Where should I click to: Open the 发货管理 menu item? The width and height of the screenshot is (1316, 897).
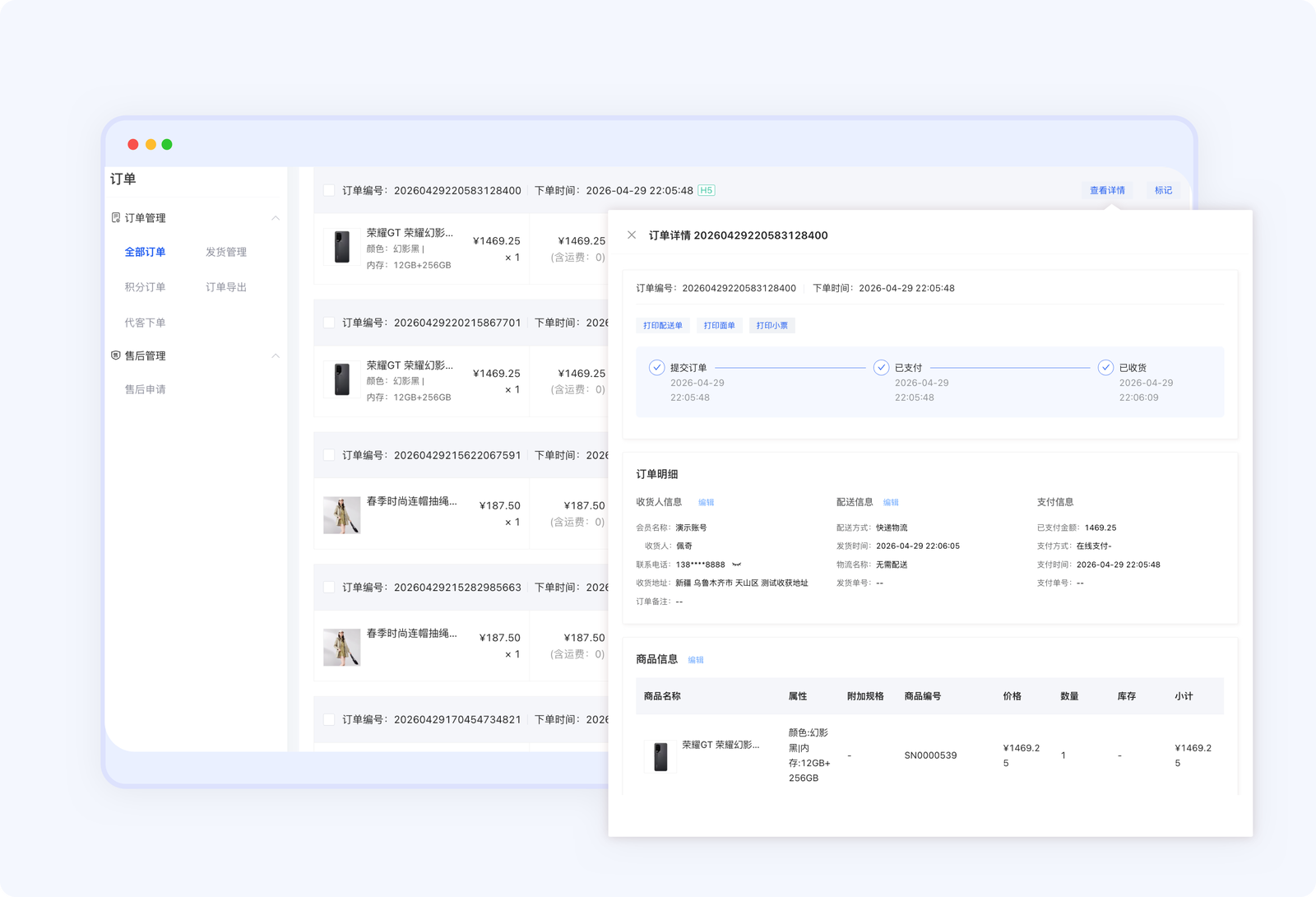226,252
